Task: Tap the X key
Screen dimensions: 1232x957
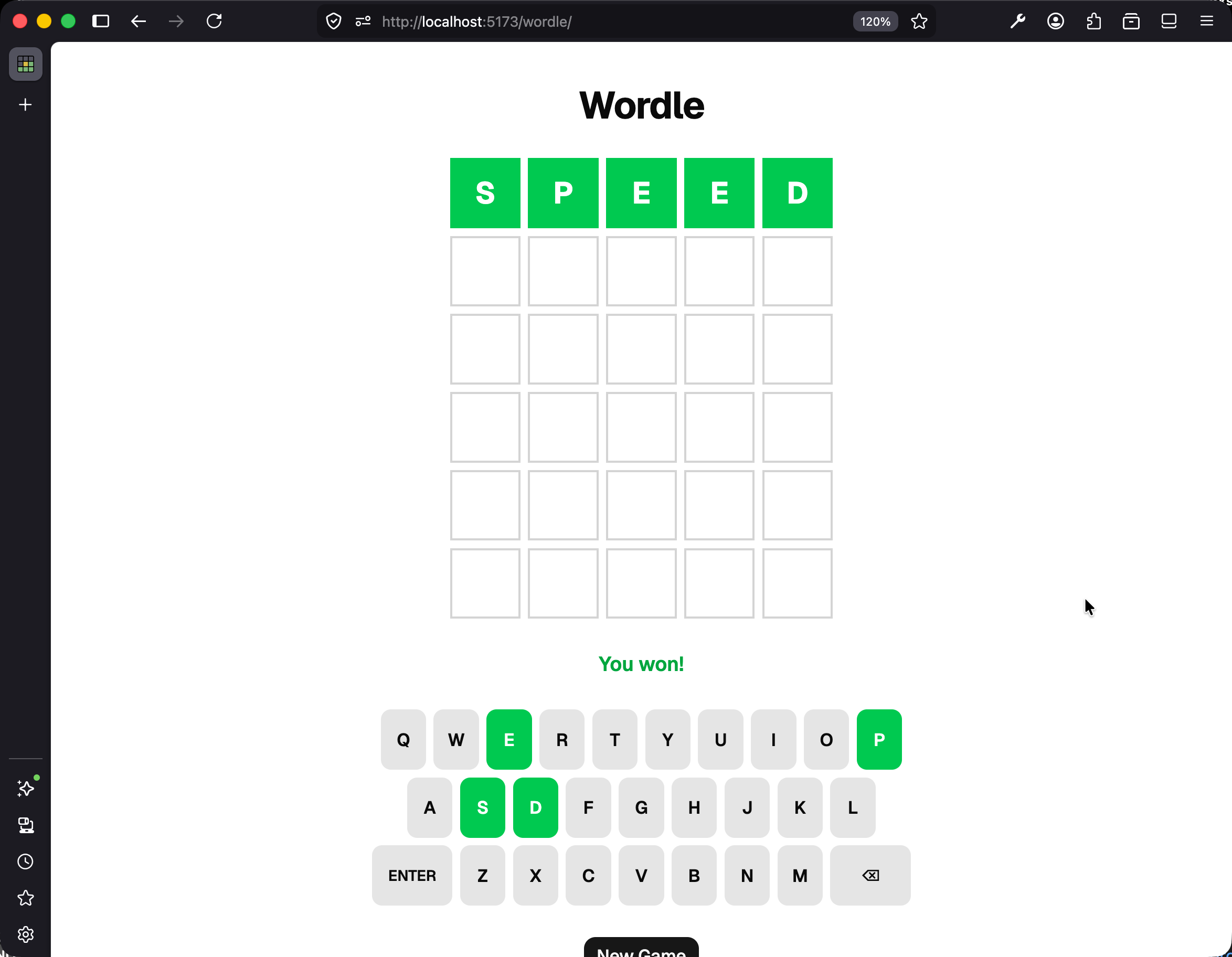Action: tap(535, 875)
